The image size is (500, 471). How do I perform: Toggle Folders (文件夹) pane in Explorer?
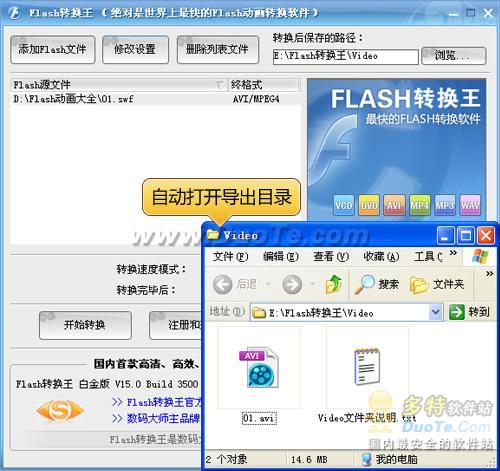[437, 284]
